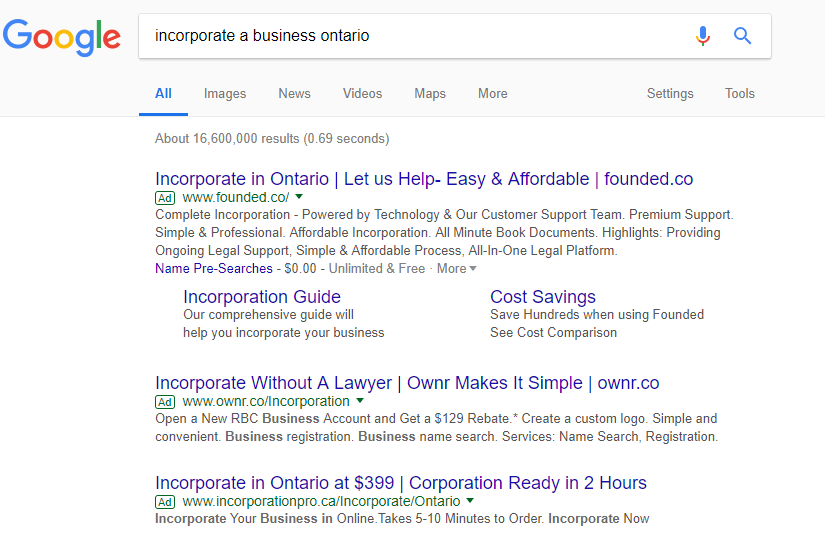Select the Videos tab

pos(362,94)
